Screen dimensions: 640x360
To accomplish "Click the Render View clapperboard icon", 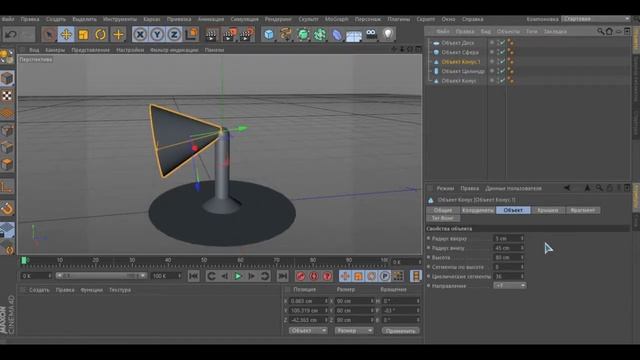I will tap(211, 35).
